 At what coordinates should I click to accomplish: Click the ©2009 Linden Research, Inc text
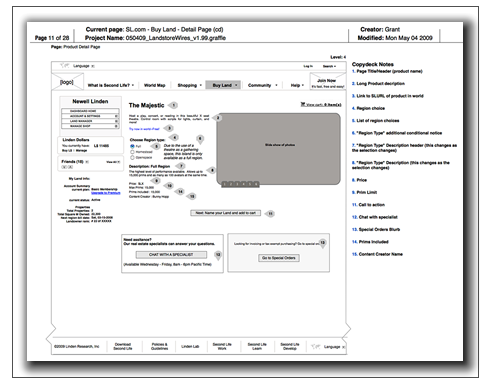tap(77, 347)
